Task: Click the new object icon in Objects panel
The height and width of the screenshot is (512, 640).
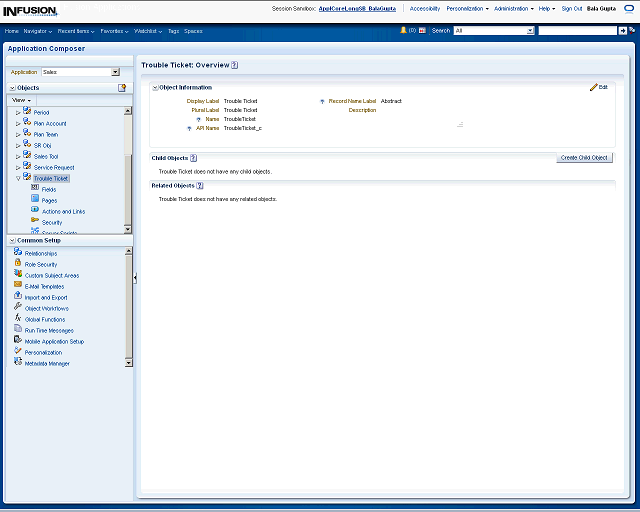Action: [122, 88]
